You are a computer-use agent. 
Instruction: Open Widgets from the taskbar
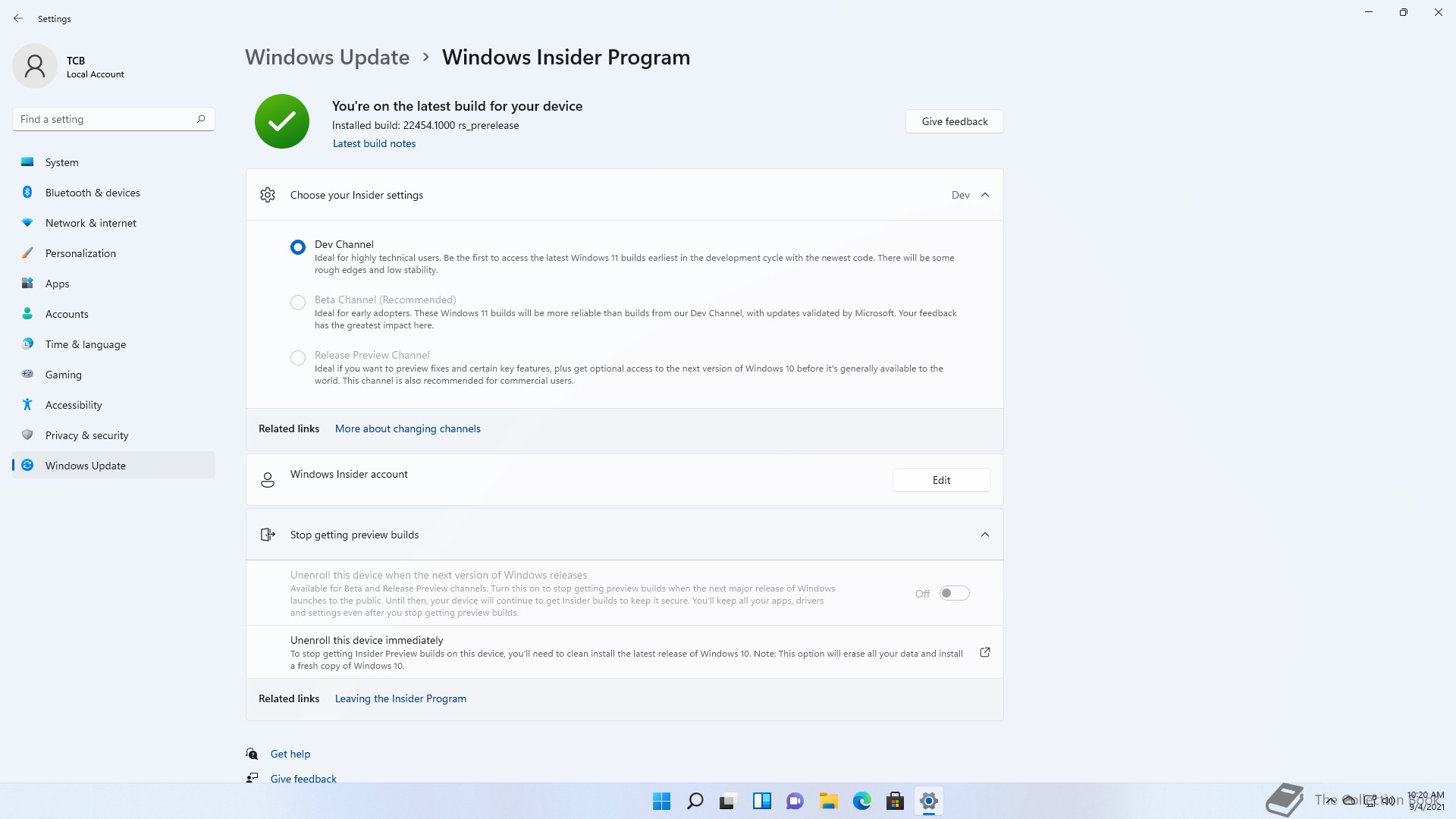761,802
